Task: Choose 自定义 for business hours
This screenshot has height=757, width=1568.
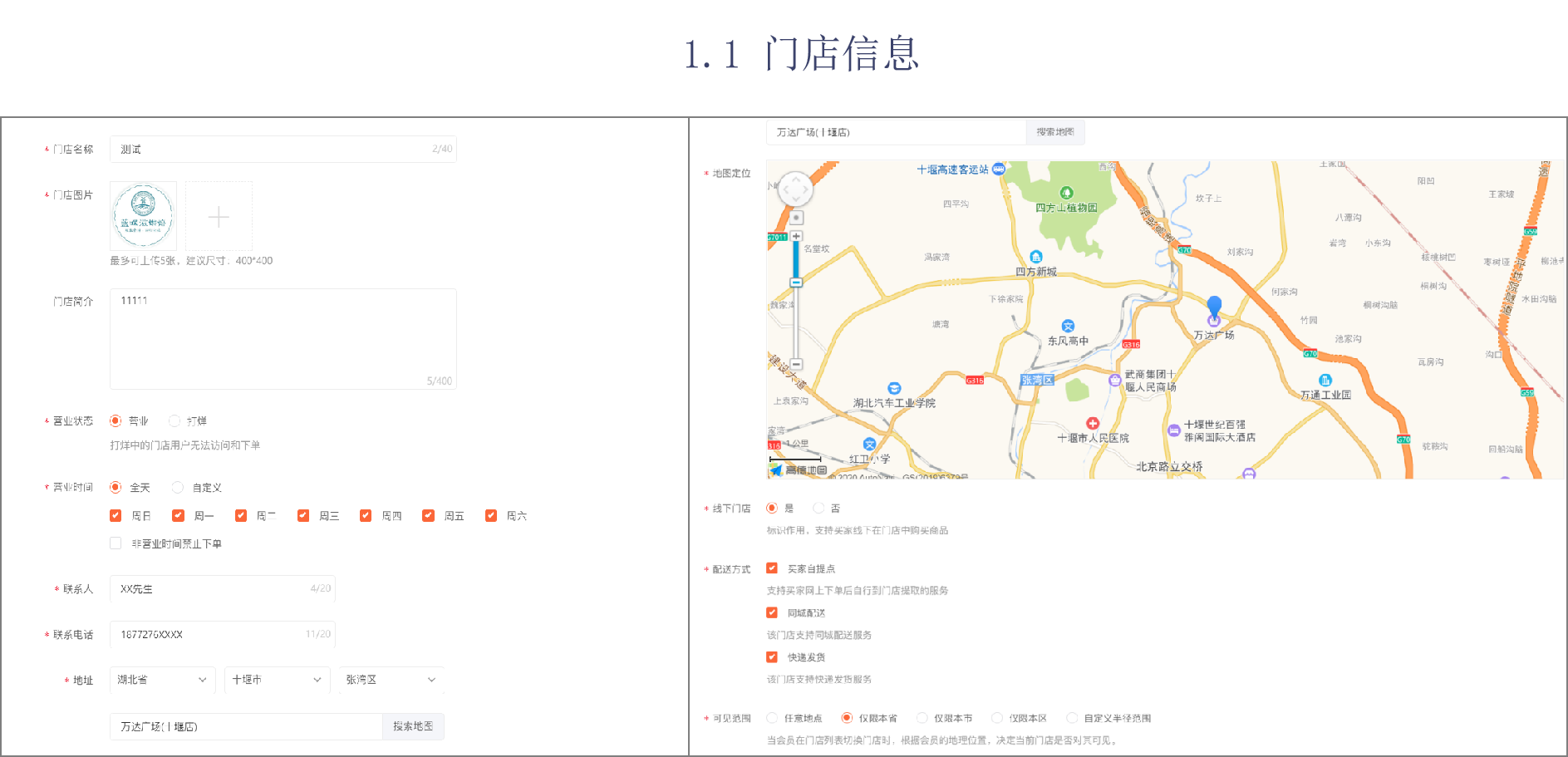Action: point(178,488)
